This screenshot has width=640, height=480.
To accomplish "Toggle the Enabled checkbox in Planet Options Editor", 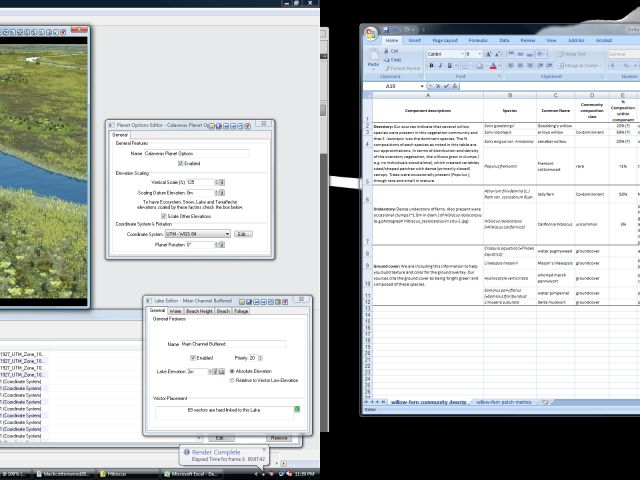I will click(x=180, y=163).
